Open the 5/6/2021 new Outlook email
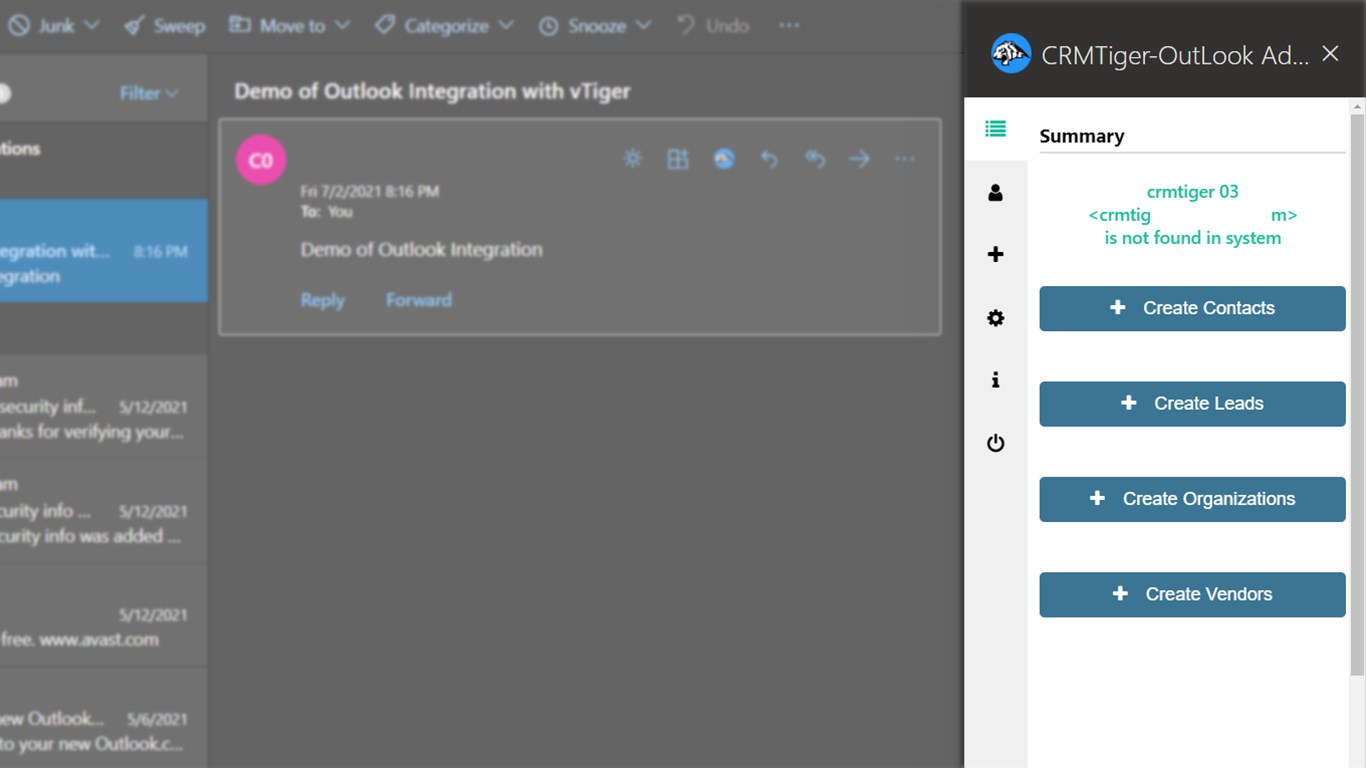 click(x=104, y=719)
